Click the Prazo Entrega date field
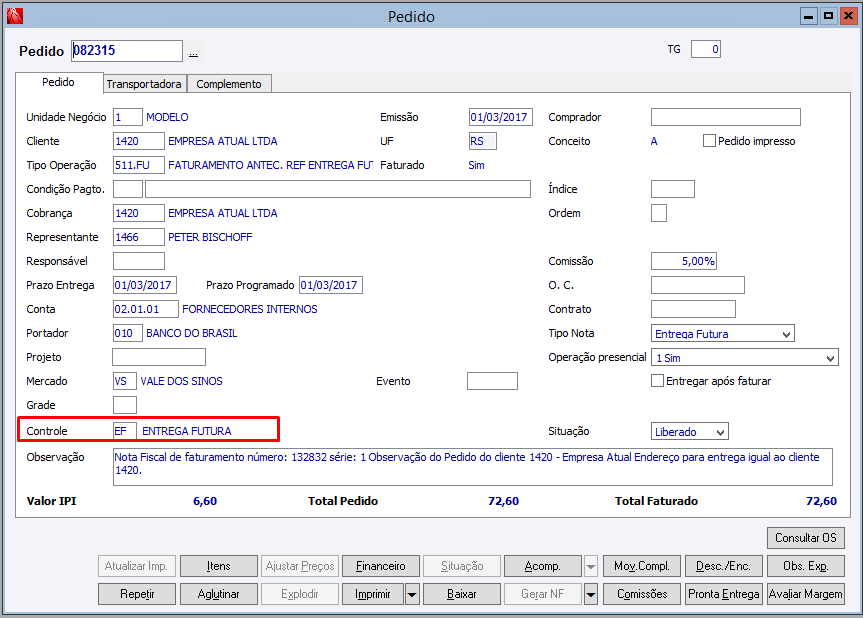Image resolution: width=863 pixels, height=618 pixels. (x=145, y=285)
